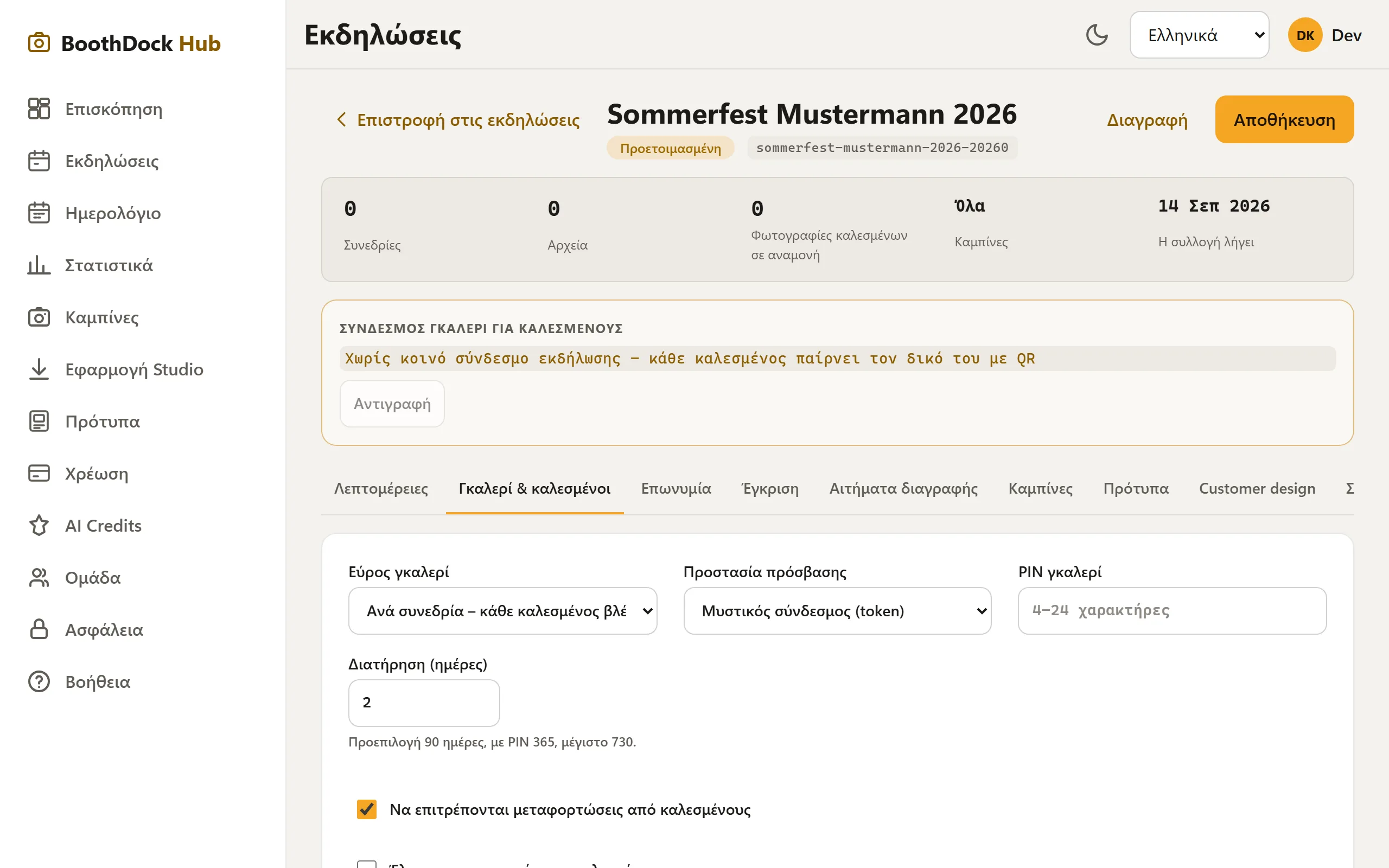
Task: Click the Προετοιμασμένη status badge
Action: pyautogui.click(x=671, y=148)
